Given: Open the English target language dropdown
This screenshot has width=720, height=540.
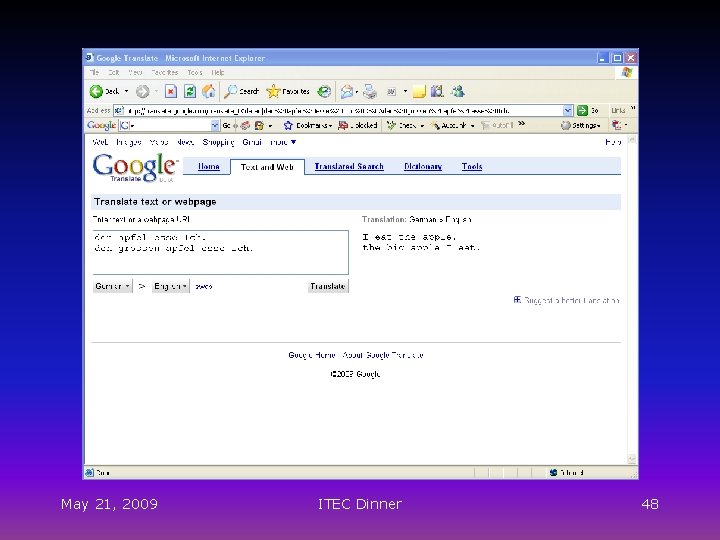Looking at the screenshot, I should (171, 286).
